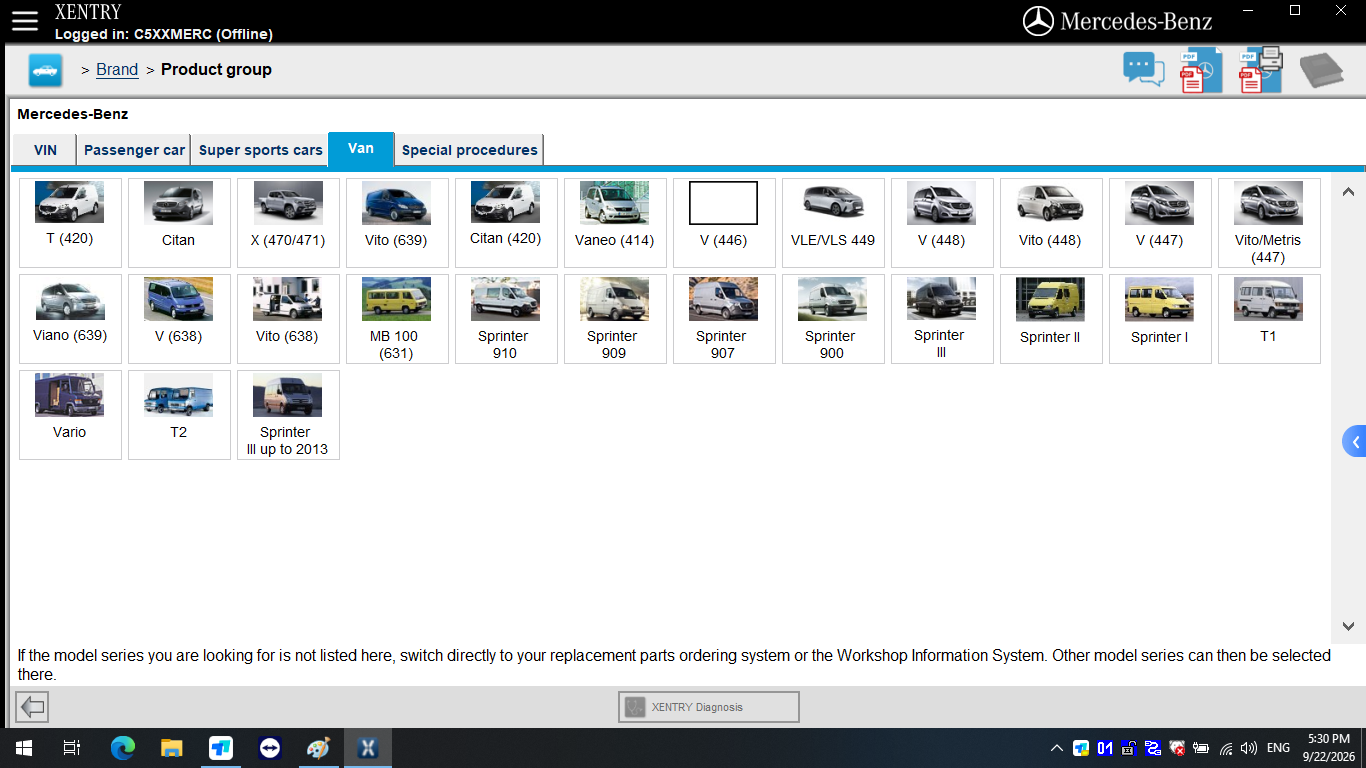Screen dimensions: 1366x768
Task: Select the Vaneo (414) model
Action: point(615,223)
